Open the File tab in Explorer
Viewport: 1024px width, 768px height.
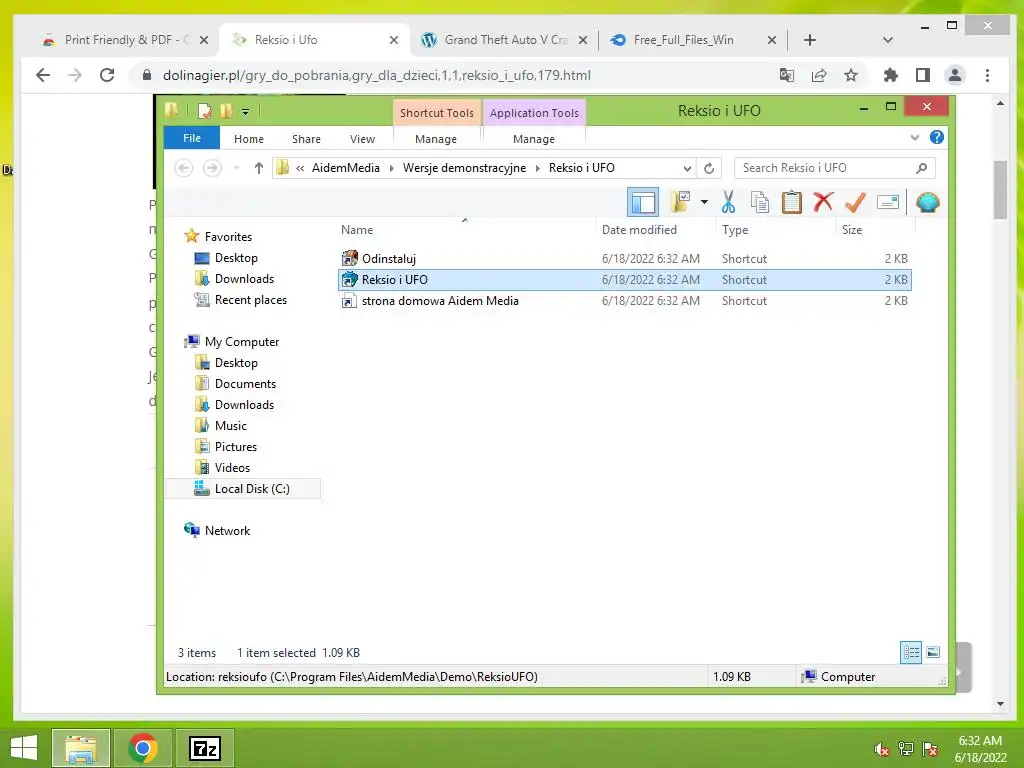(191, 138)
